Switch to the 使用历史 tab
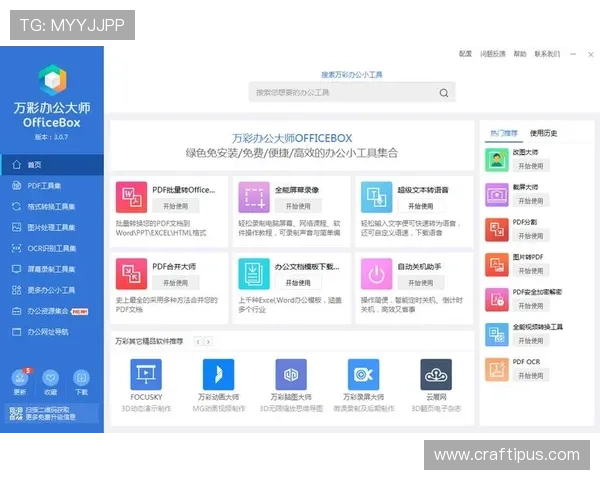Viewport: 600px width, 480px height. pyautogui.click(x=543, y=133)
